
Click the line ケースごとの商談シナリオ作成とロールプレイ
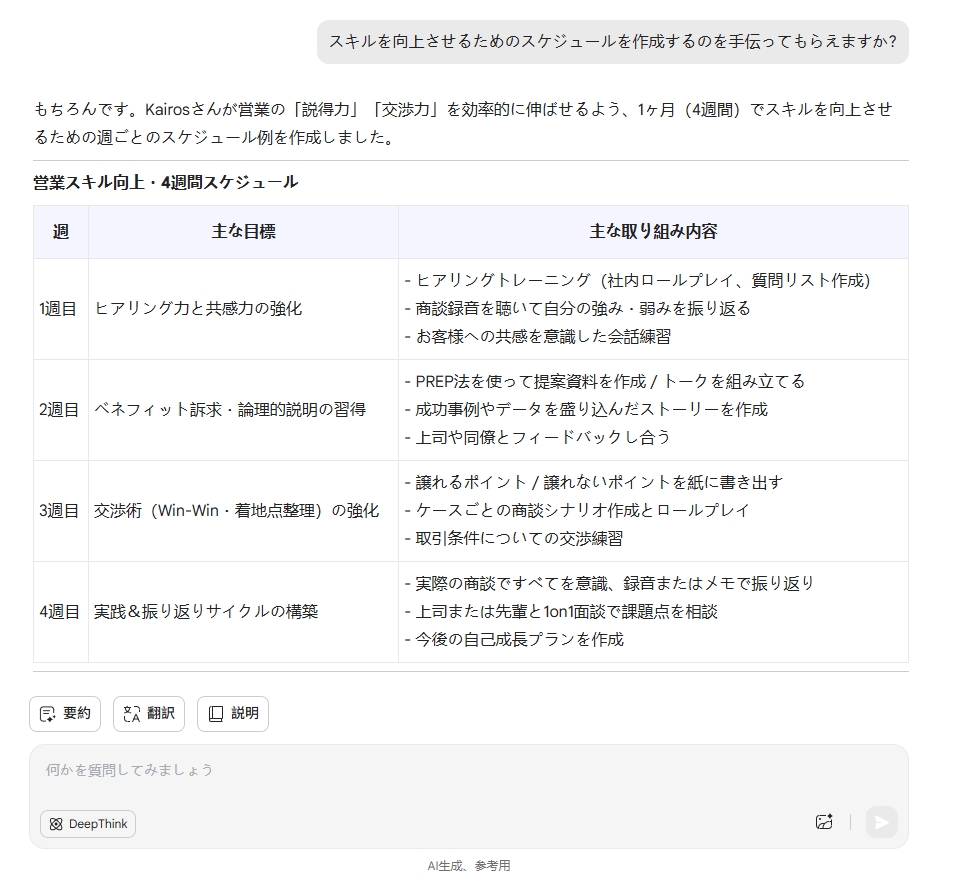(x=577, y=511)
